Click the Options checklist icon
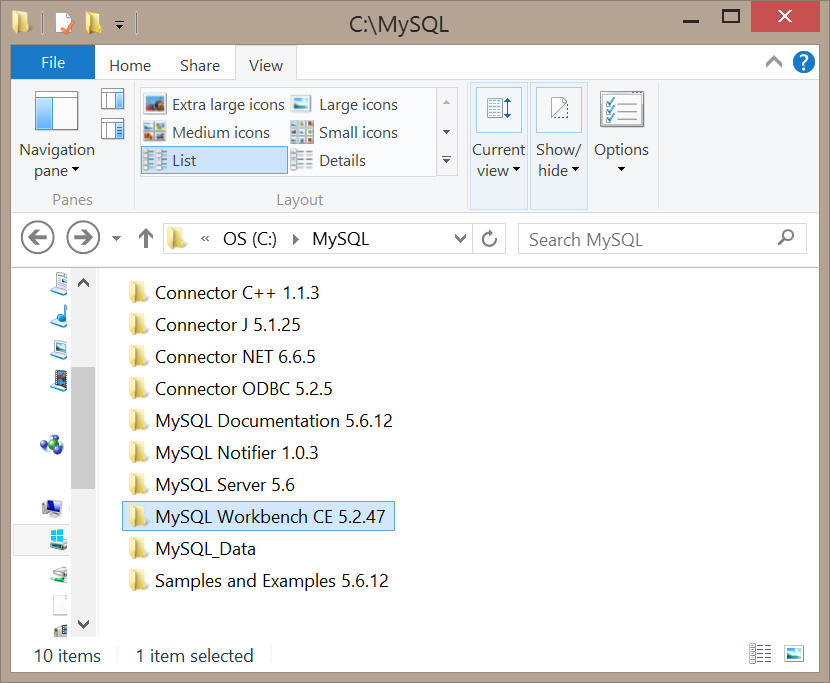830x683 pixels. (621, 110)
